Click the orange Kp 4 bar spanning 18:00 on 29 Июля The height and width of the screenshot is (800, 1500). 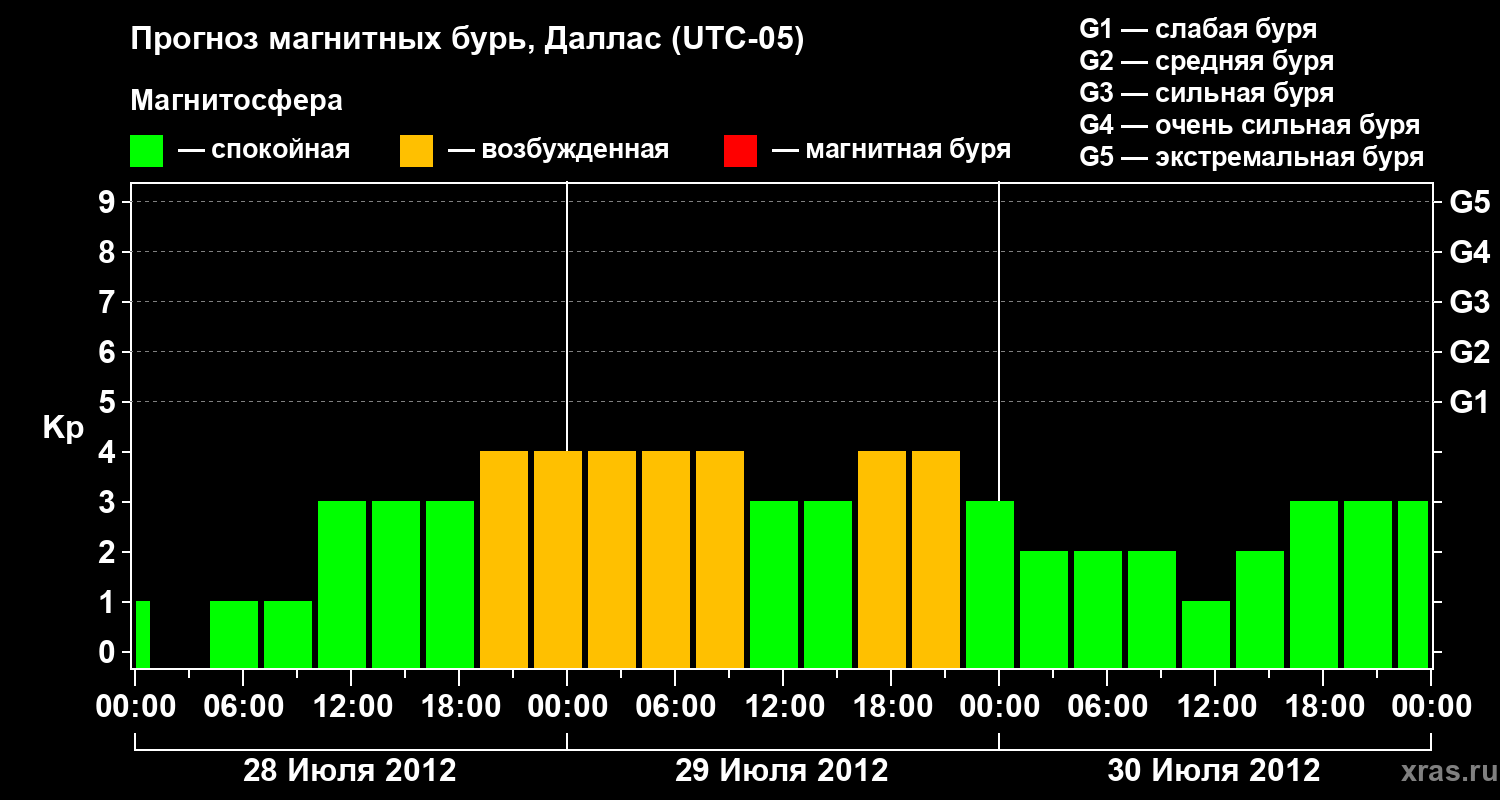tap(882, 559)
